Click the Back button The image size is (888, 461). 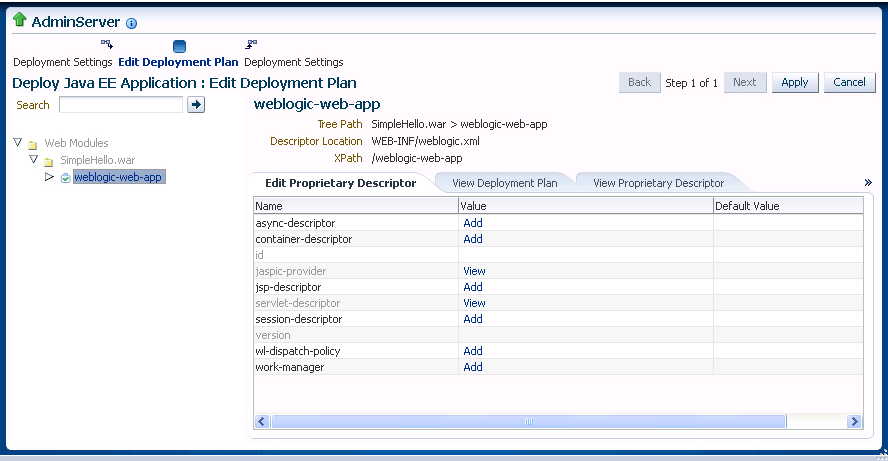pos(639,82)
